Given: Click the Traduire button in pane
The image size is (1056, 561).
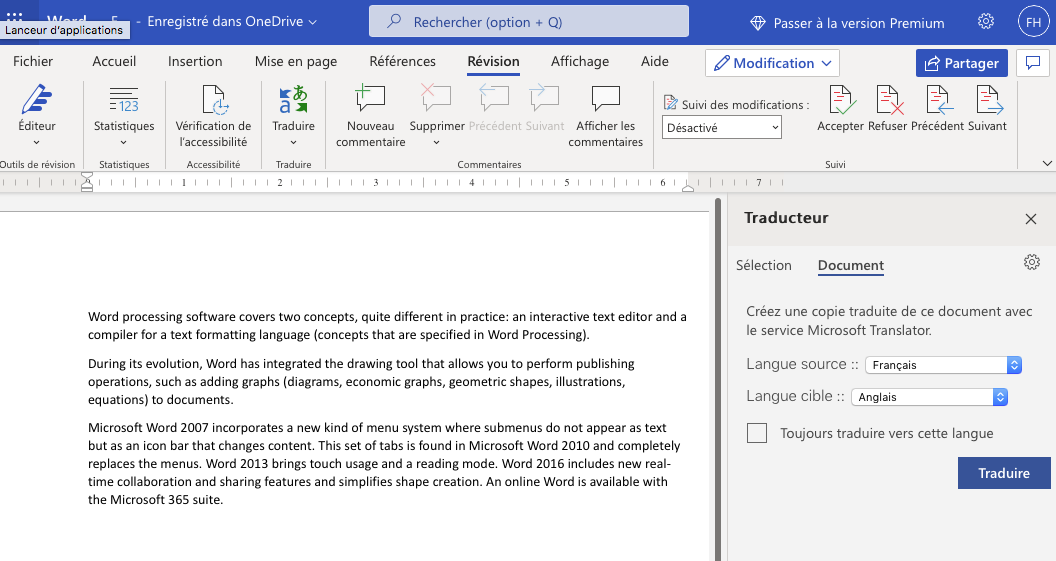Looking at the screenshot, I should [x=1004, y=473].
